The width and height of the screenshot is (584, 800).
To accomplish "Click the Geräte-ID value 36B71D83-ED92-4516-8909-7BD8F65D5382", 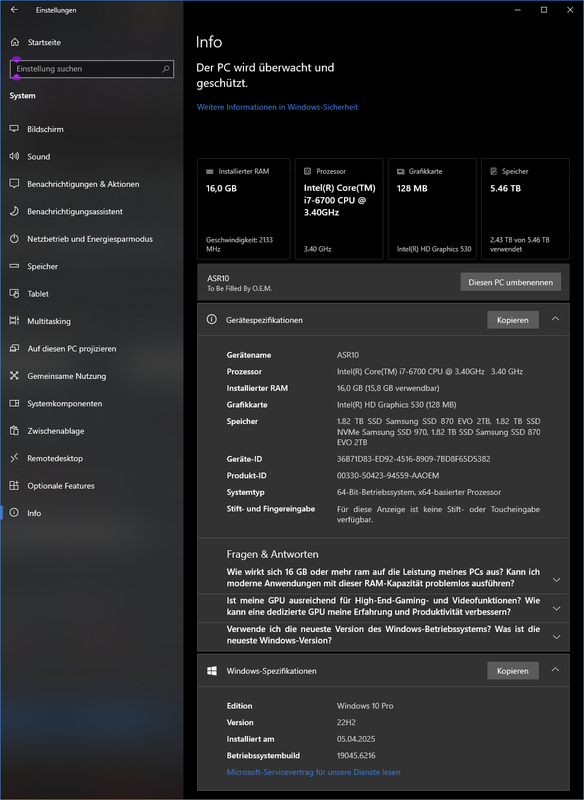I will 413,459.
